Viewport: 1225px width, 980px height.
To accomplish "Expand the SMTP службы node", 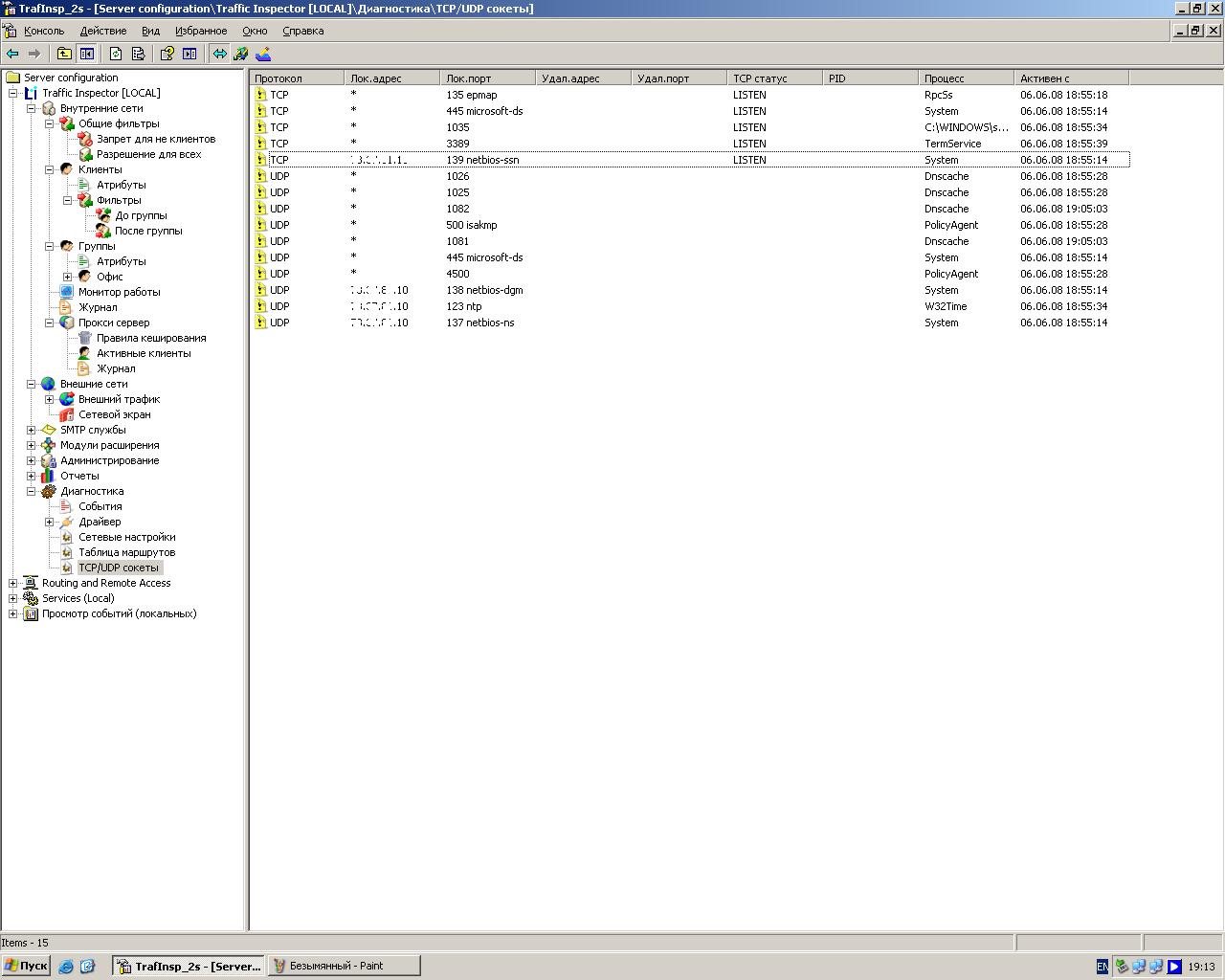I will coord(32,430).
